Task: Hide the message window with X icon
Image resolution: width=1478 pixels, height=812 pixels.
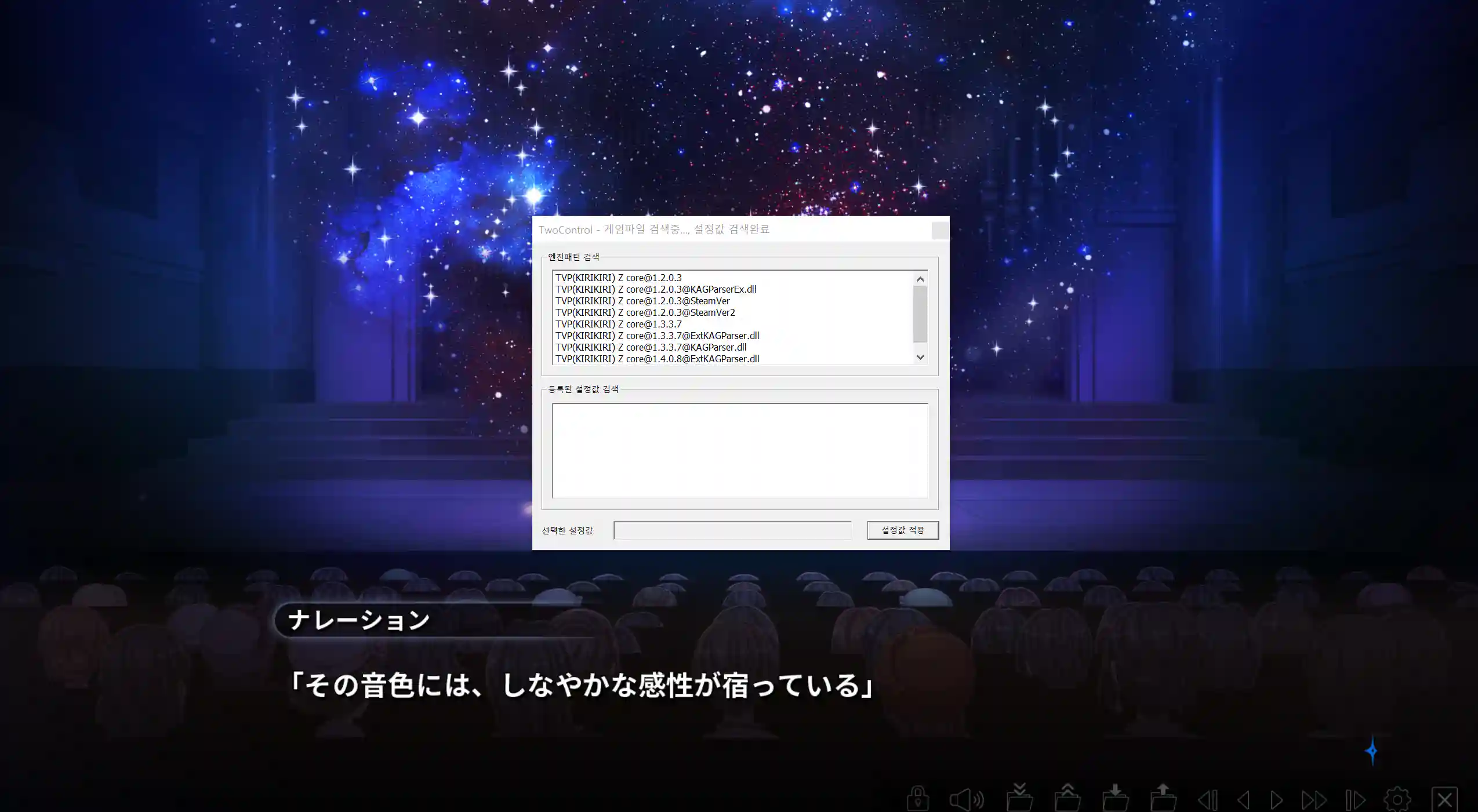Action: coord(1444,800)
